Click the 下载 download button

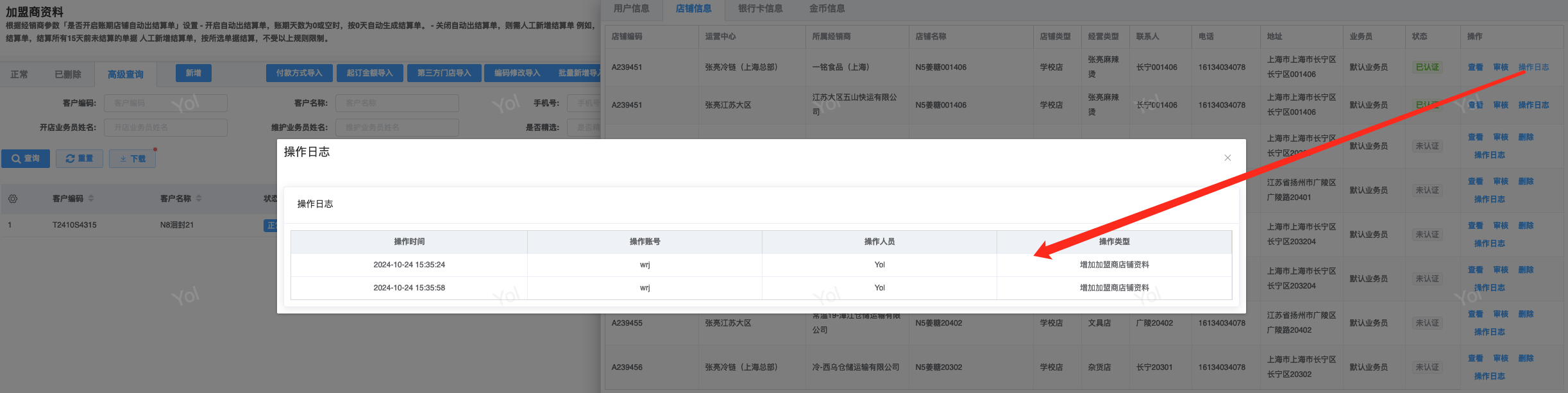point(133,158)
